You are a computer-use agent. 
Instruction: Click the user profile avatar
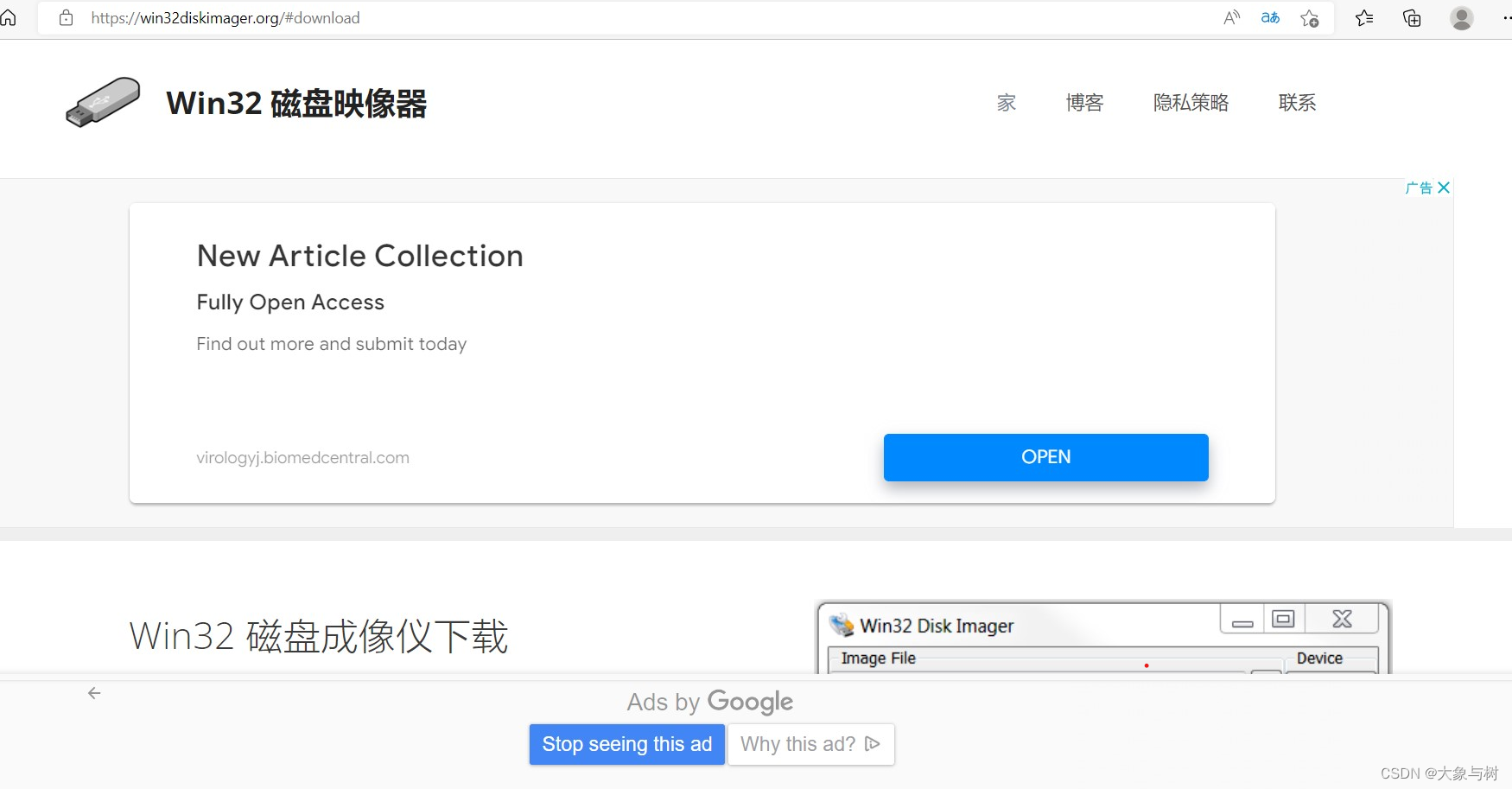click(1461, 18)
